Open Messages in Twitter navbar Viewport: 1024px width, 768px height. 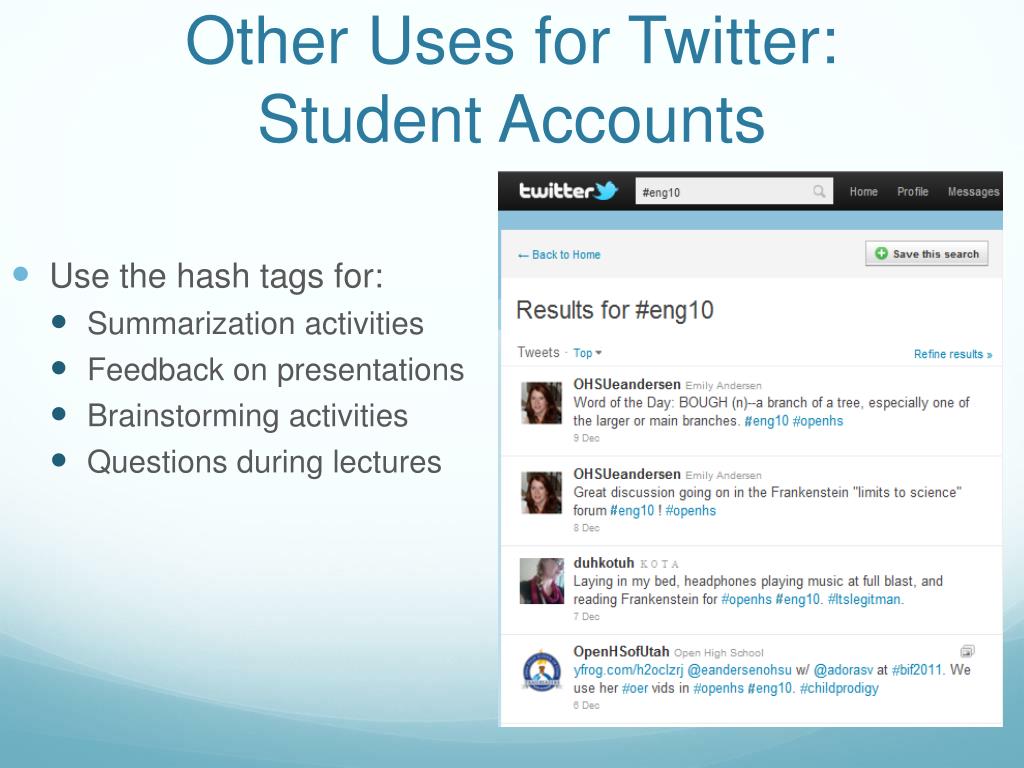point(973,191)
